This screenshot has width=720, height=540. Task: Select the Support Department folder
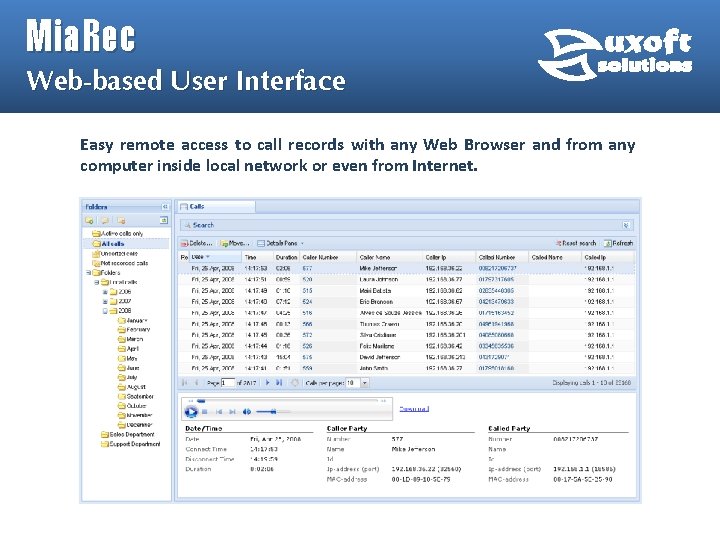pos(131,444)
